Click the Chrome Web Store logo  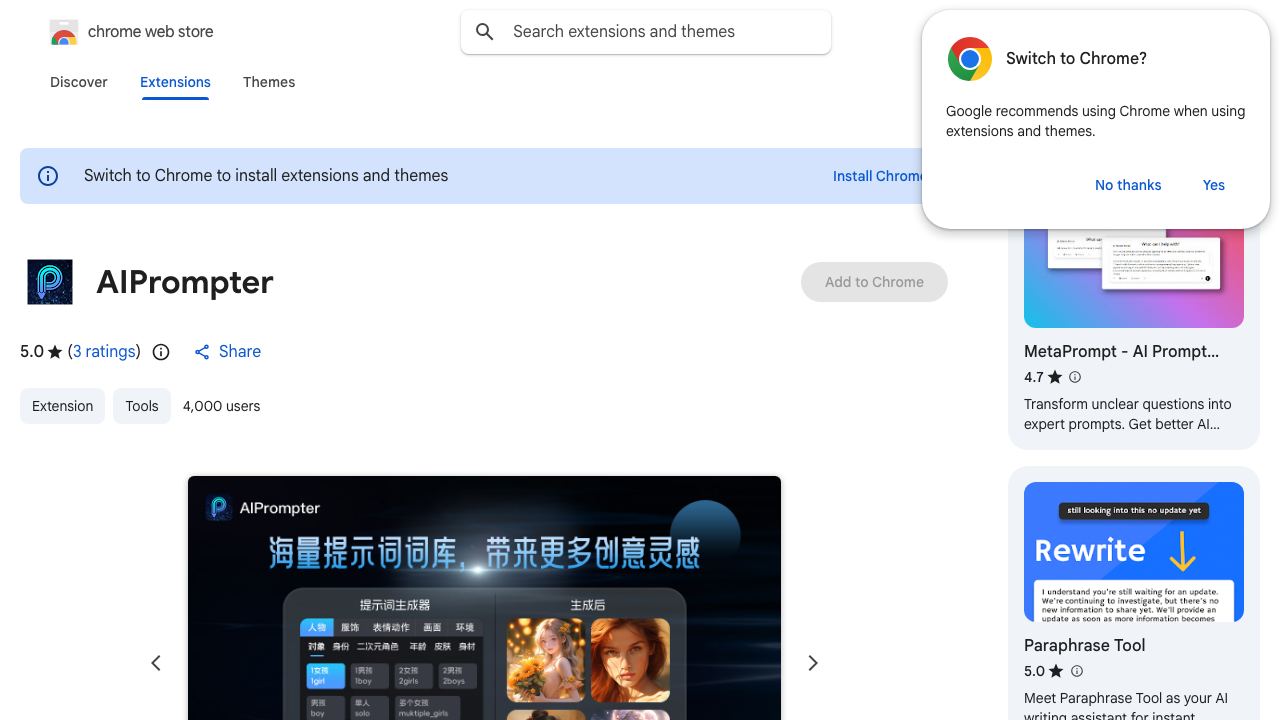pos(64,33)
